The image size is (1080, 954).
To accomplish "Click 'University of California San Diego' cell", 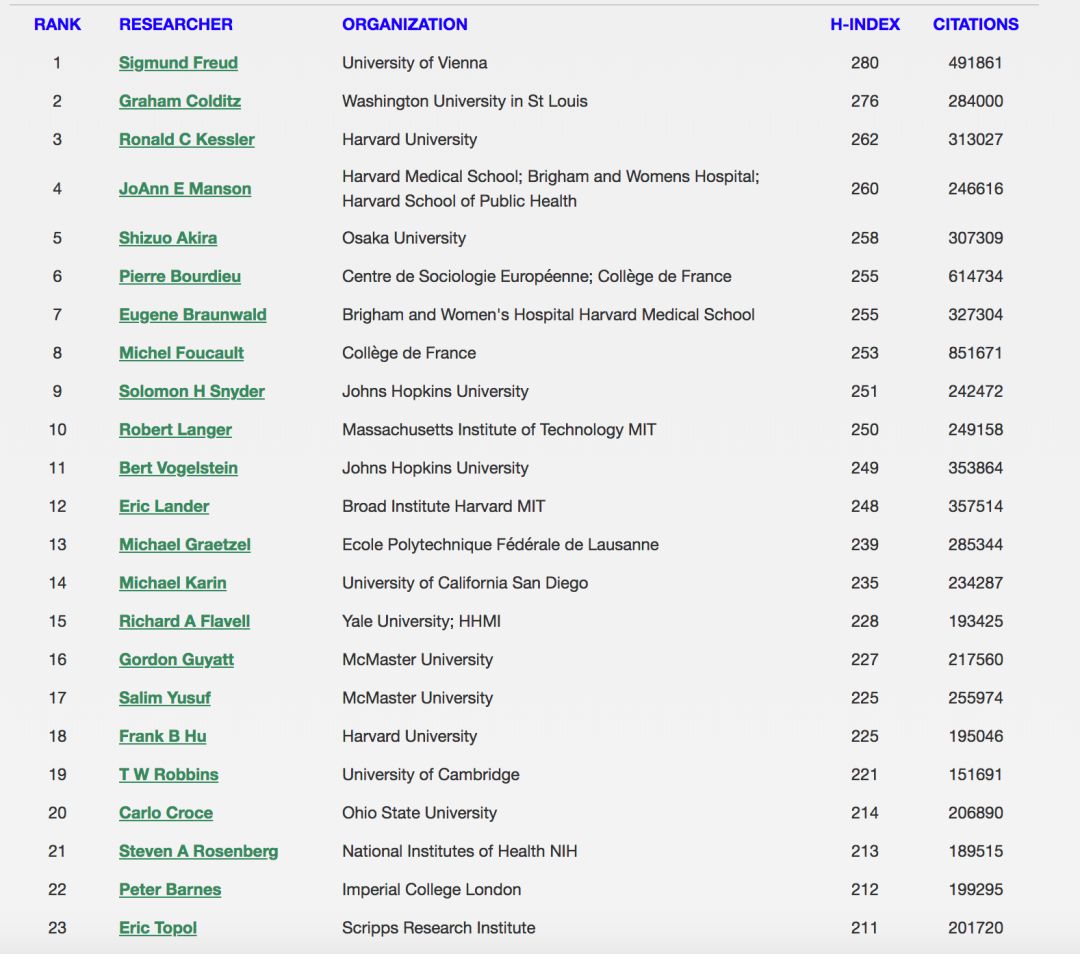I will 465,583.
